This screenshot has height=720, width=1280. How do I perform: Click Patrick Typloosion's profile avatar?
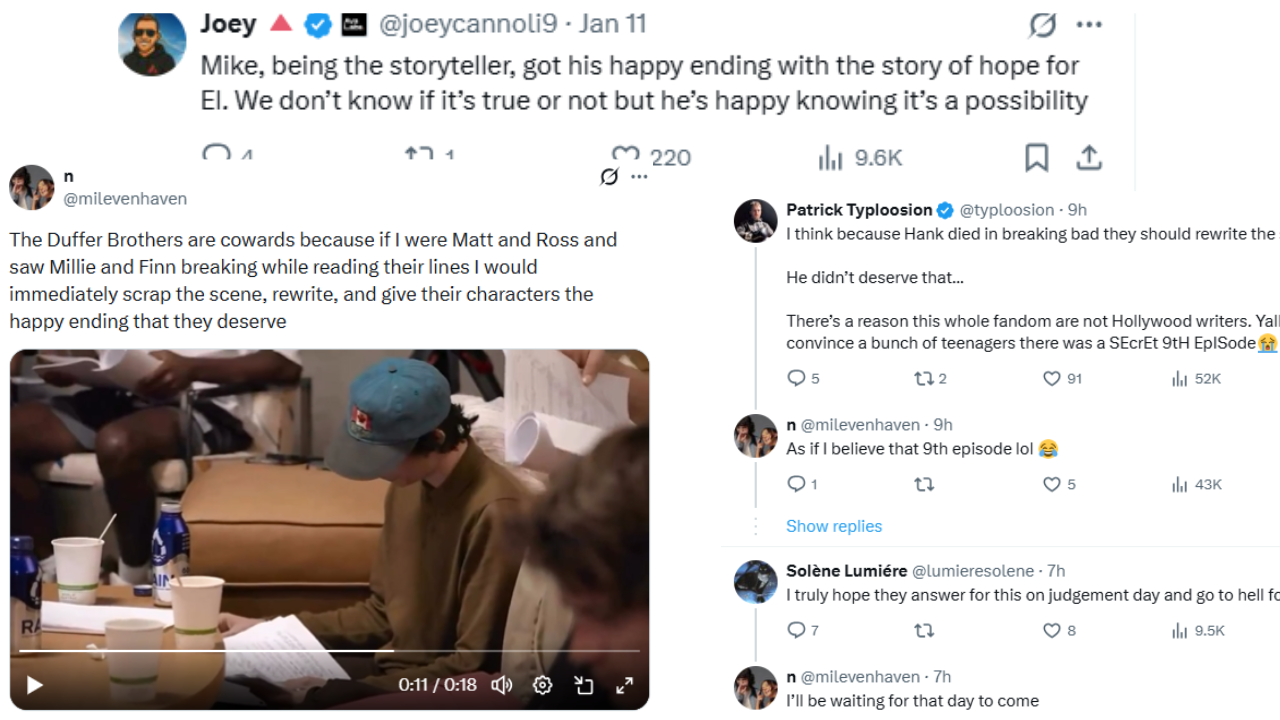(x=755, y=220)
